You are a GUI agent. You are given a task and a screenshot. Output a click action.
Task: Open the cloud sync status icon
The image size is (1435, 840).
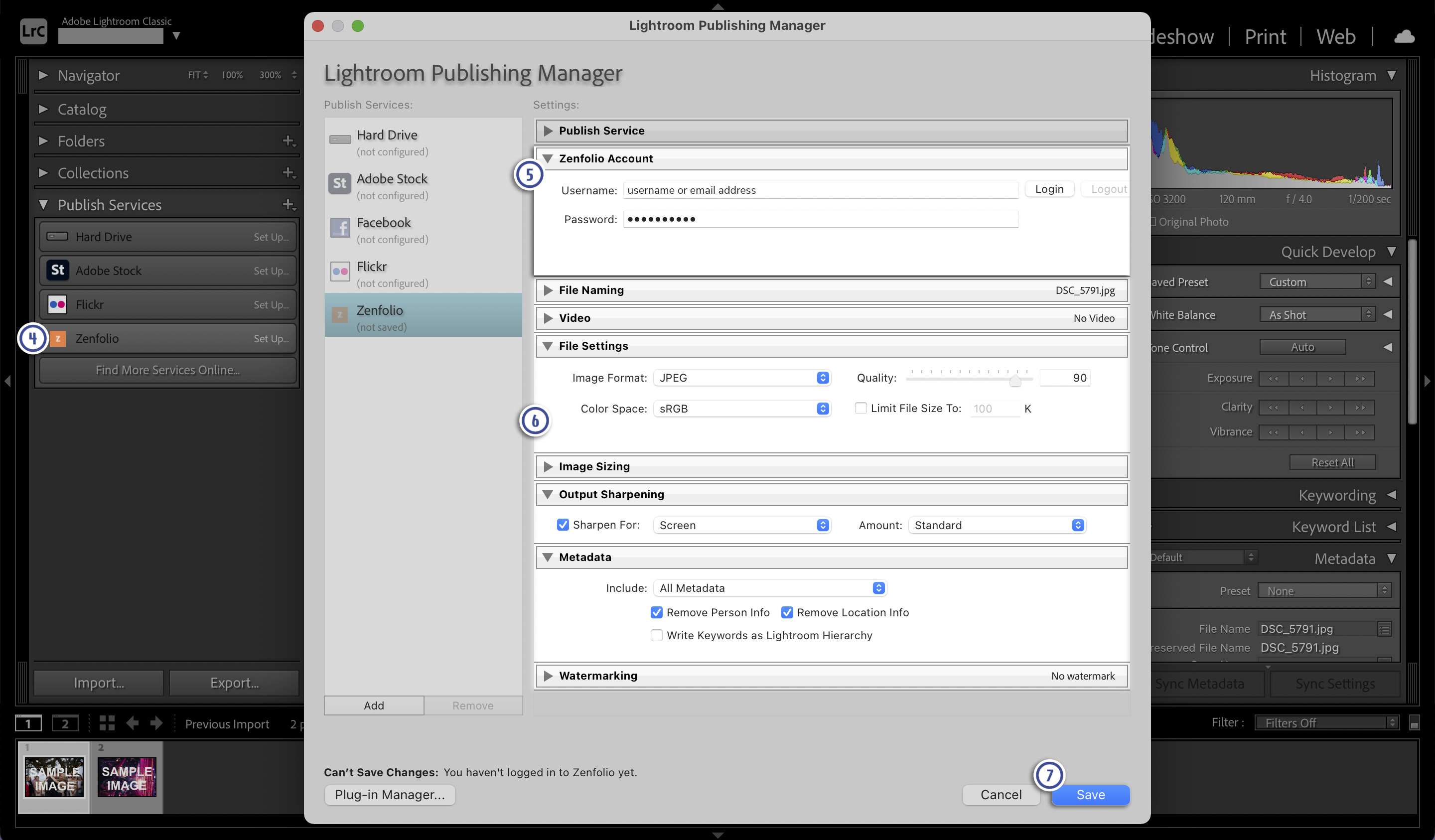pyautogui.click(x=1404, y=37)
